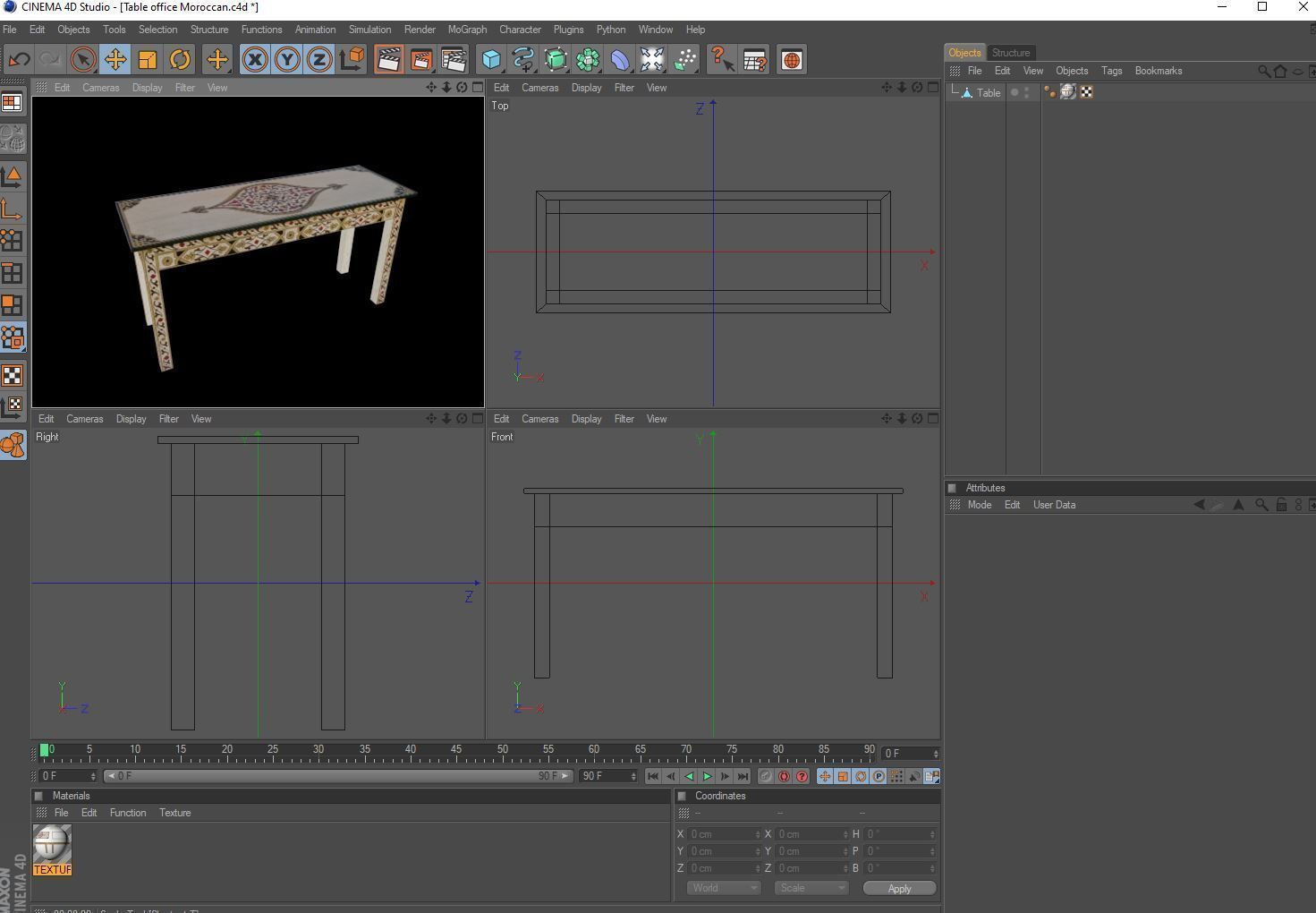Click the Render Active View clapperboard icon

tap(388, 60)
